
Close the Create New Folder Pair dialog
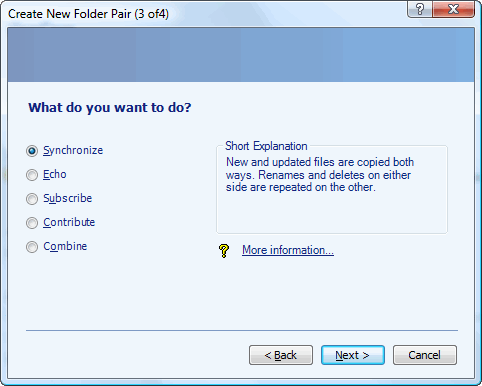coord(453,9)
